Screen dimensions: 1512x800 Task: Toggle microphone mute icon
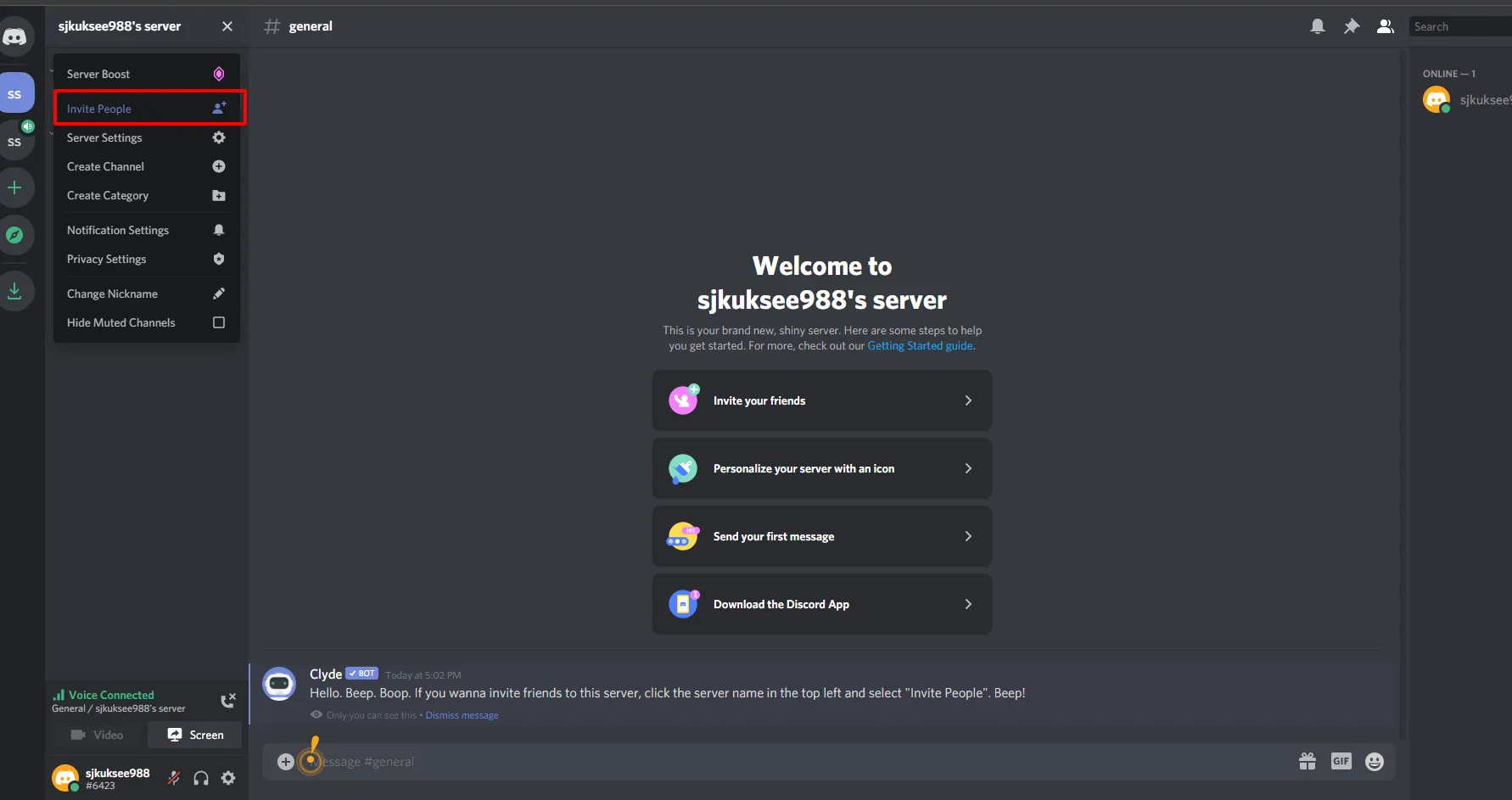click(174, 778)
